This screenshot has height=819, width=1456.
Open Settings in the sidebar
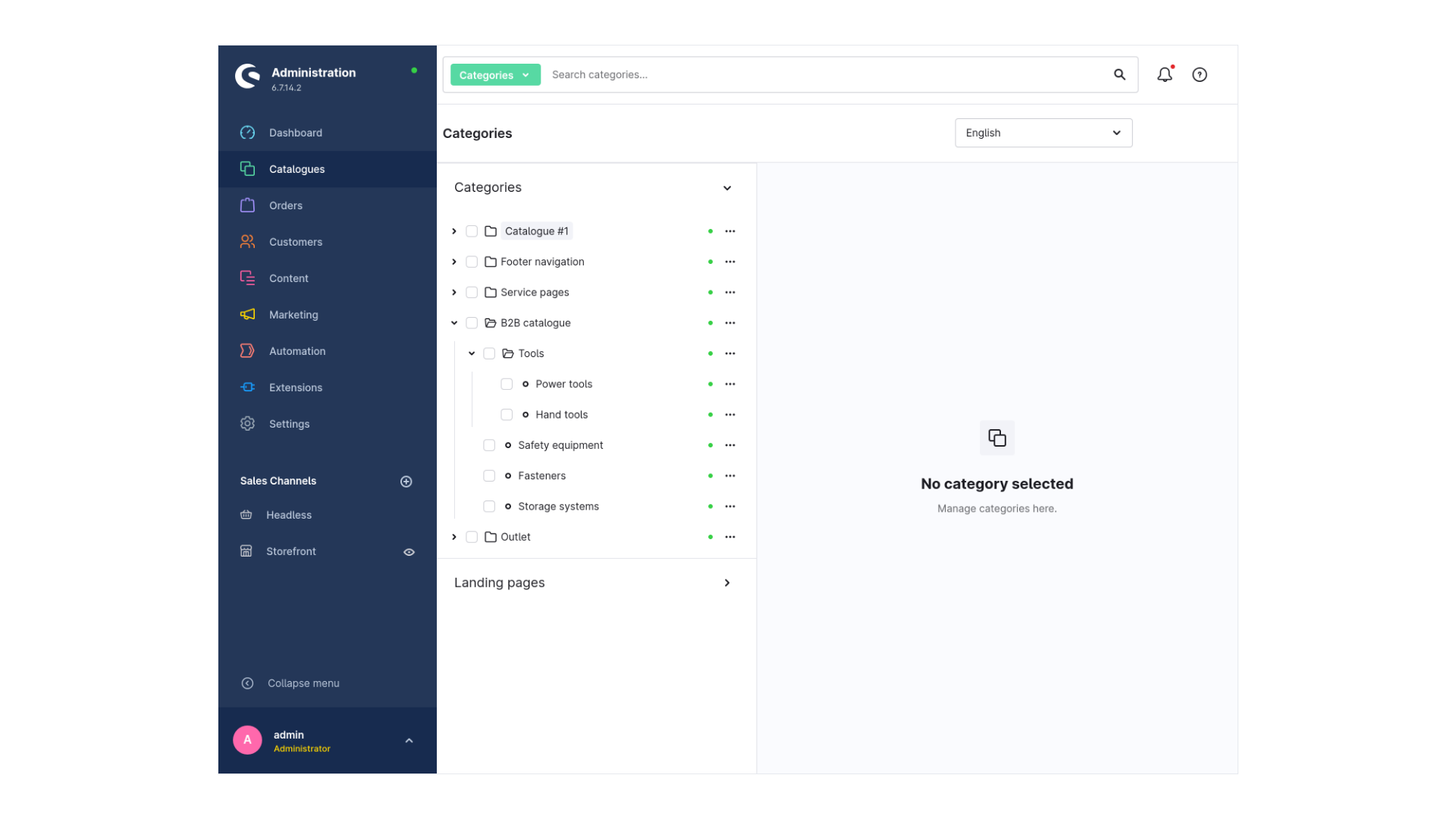[x=327, y=424]
